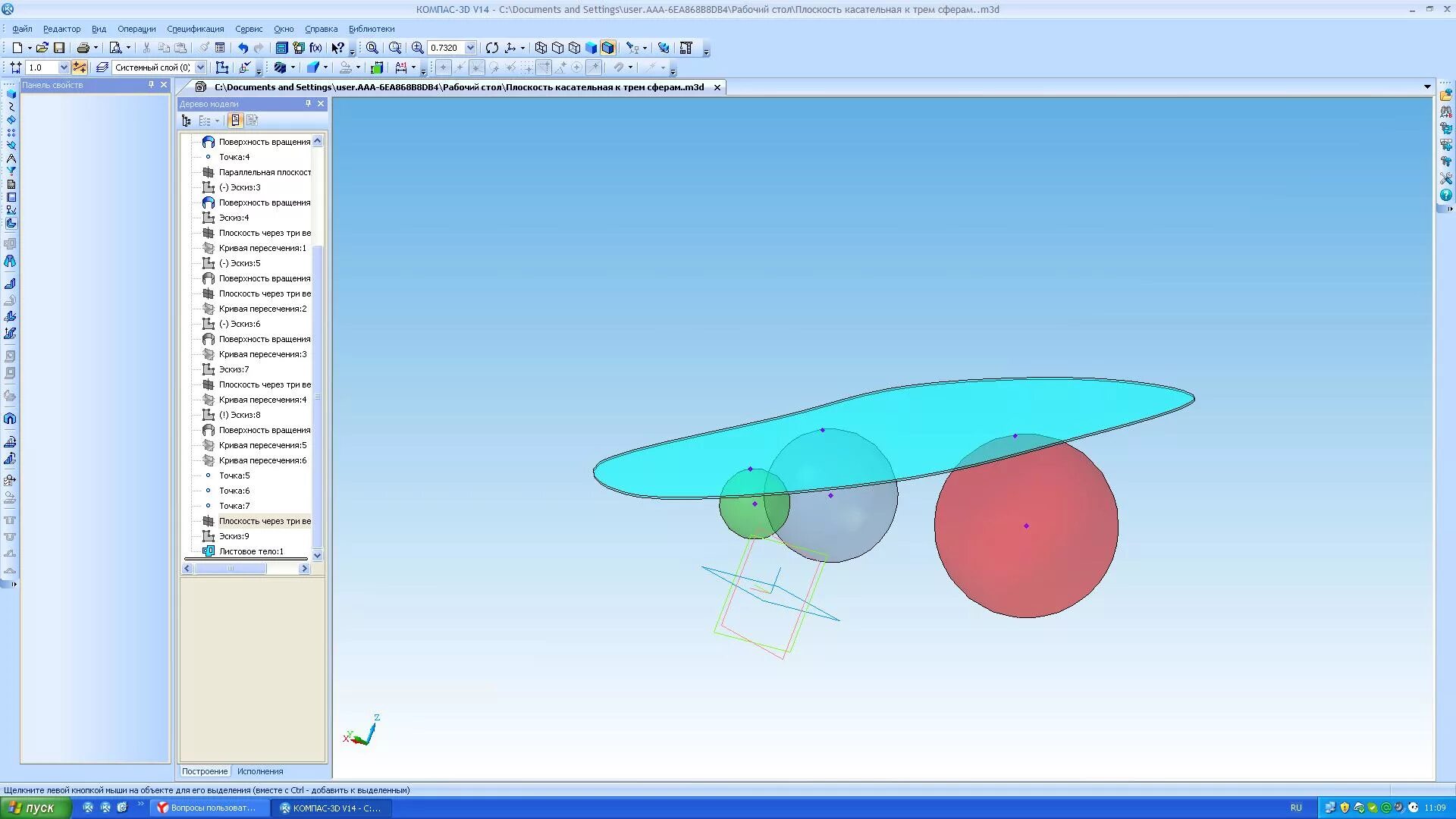Screen dimensions: 1456x819
Task: Select wireframe display mode icon
Action: coord(541,48)
